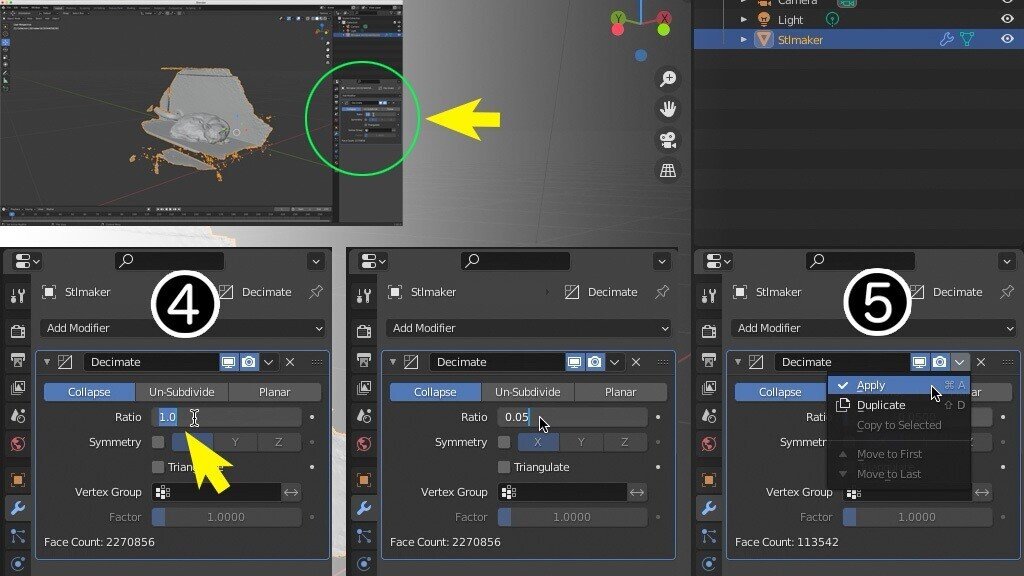This screenshot has height=576, width=1024.
Task: Enable the Symmetry checkbox in the Ratio 1.0 panel
Action: (158, 442)
